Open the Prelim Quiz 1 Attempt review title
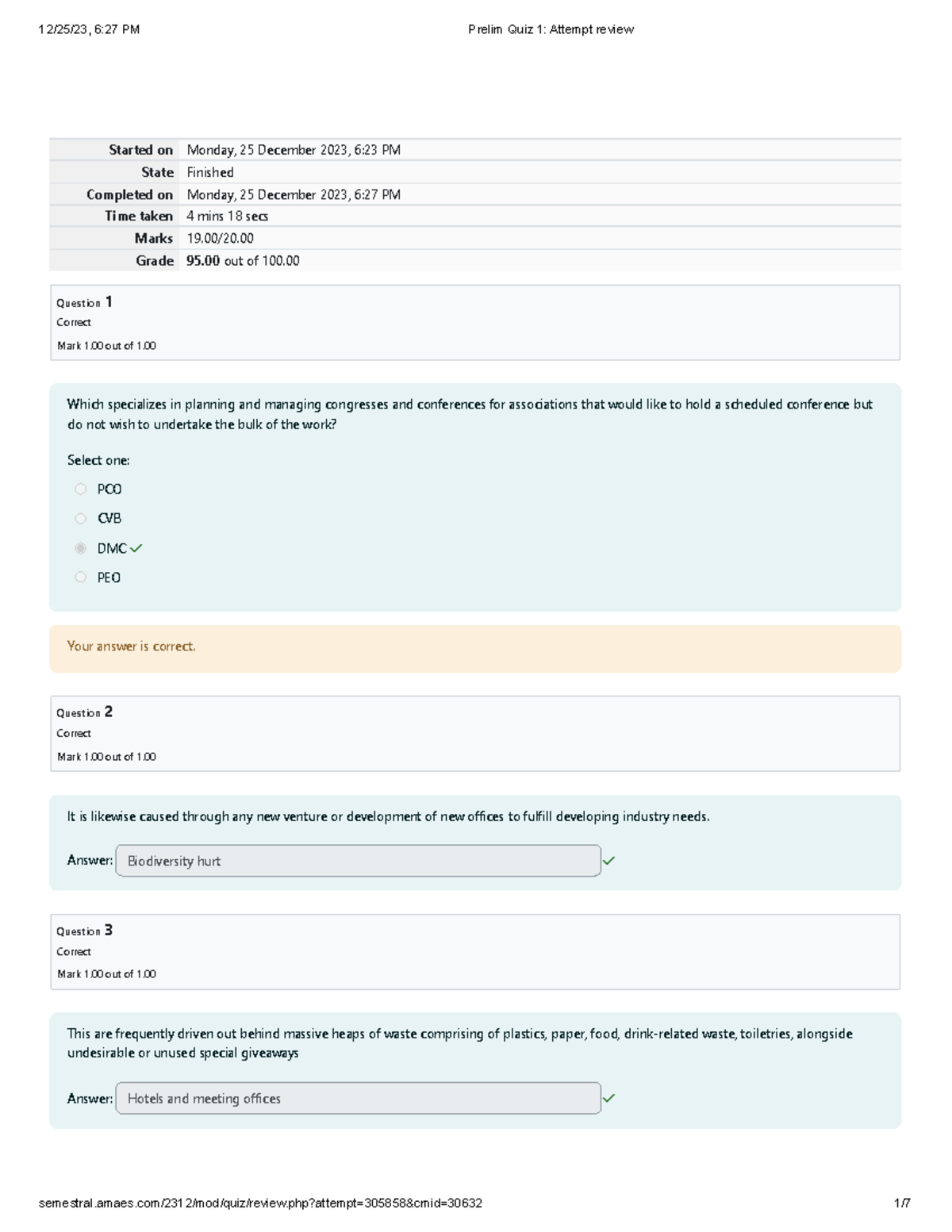Screen dimensions: 952x1232 [x=549, y=29]
